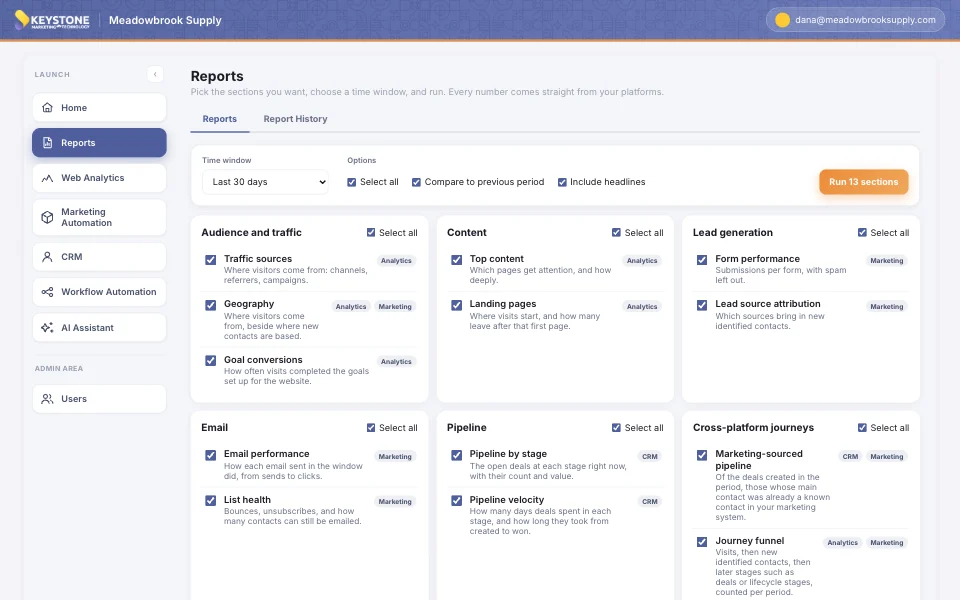
Task: Toggle Select all for Pipeline
Action: coord(617,428)
